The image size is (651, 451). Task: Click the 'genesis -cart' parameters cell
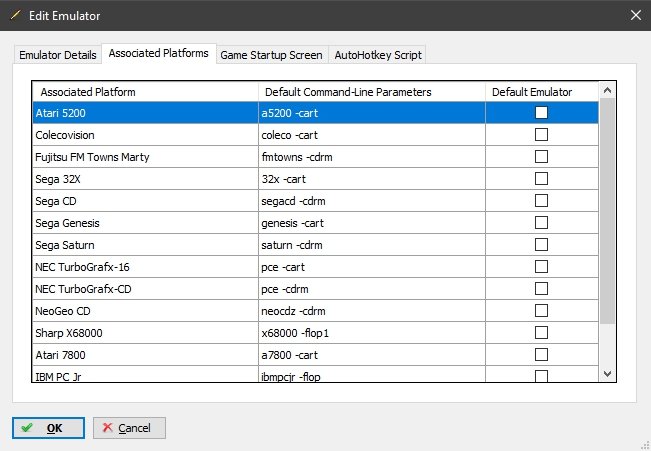click(372, 223)
